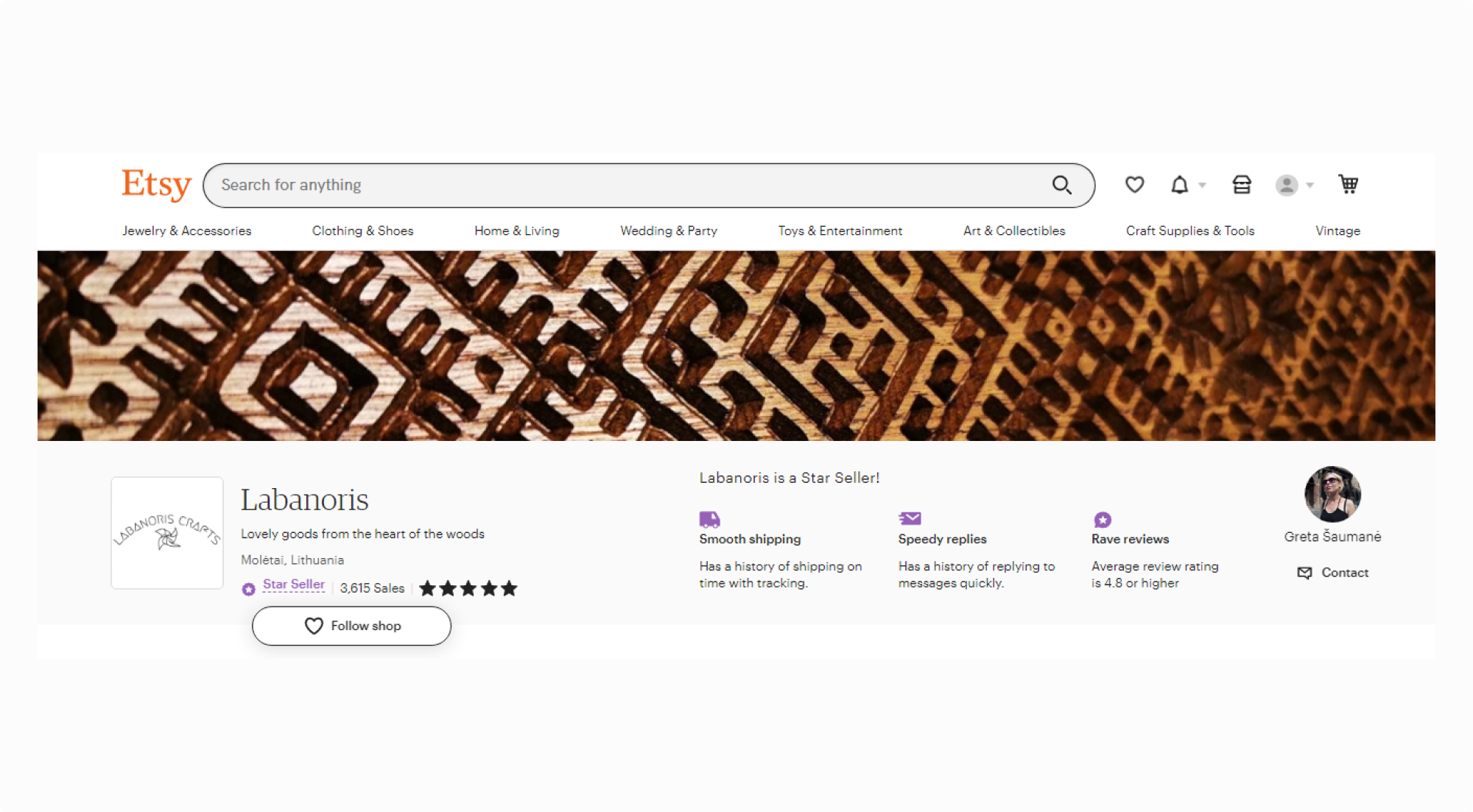Open favorites heart icon in header
Viewport: 1473px width, 812px height.
pyautogui.click(x=1134, y=185)
